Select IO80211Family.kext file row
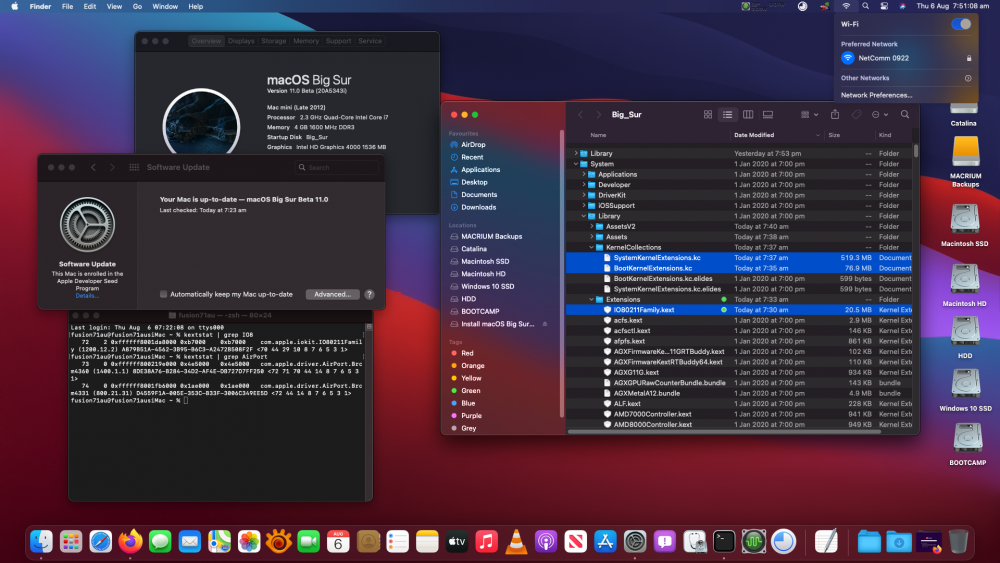Viewport: 1000px width, 563px height. [x=739, y=310]
